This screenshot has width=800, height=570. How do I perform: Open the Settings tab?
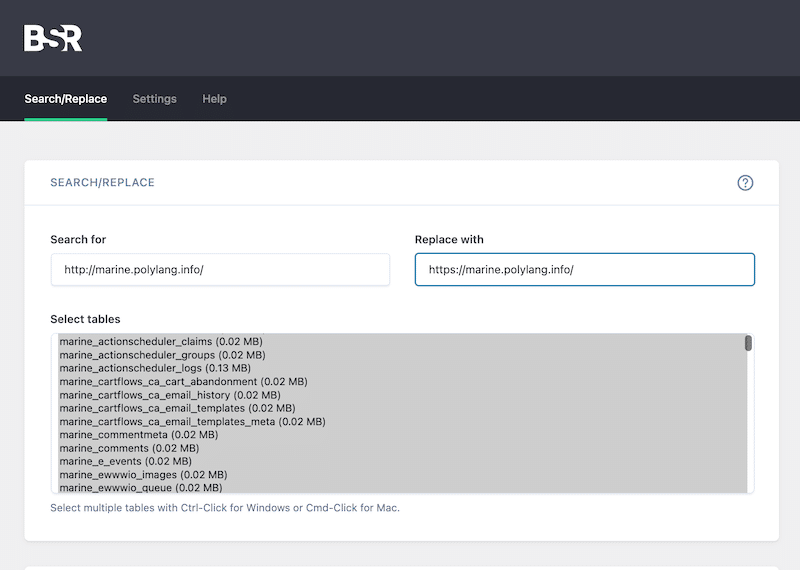[155, 99]
